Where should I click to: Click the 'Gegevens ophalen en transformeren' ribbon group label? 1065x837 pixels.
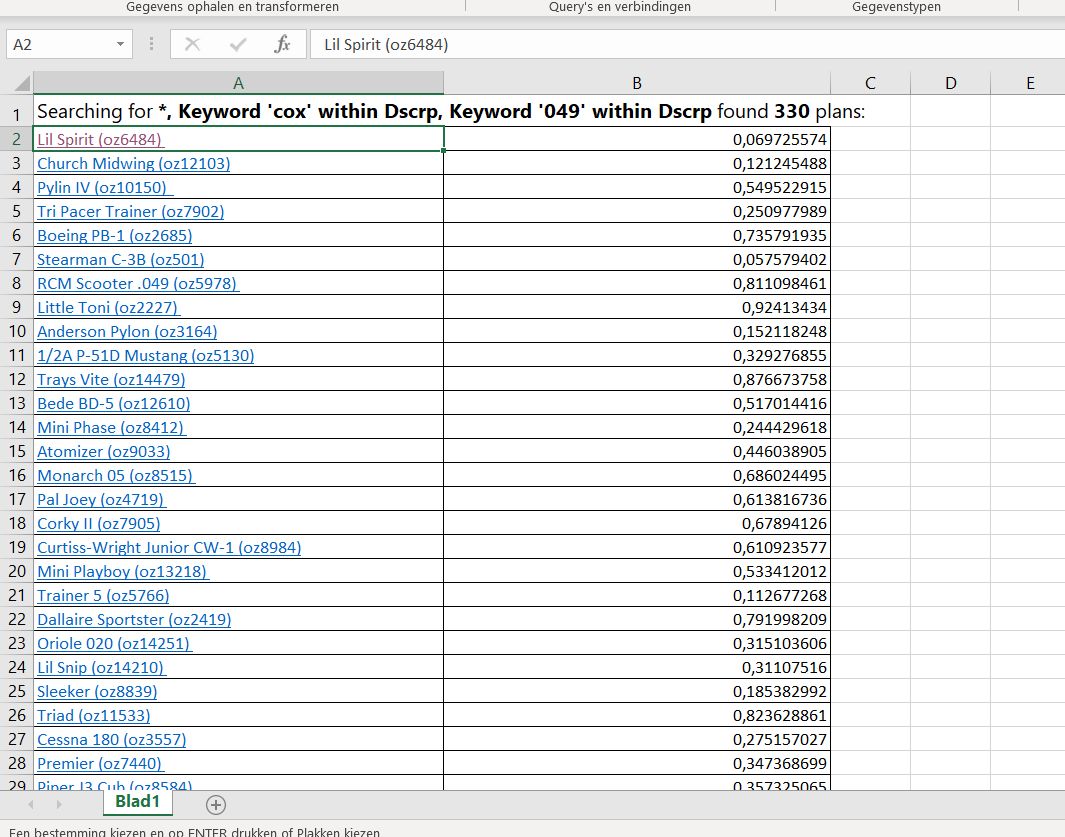click(232, 7)
